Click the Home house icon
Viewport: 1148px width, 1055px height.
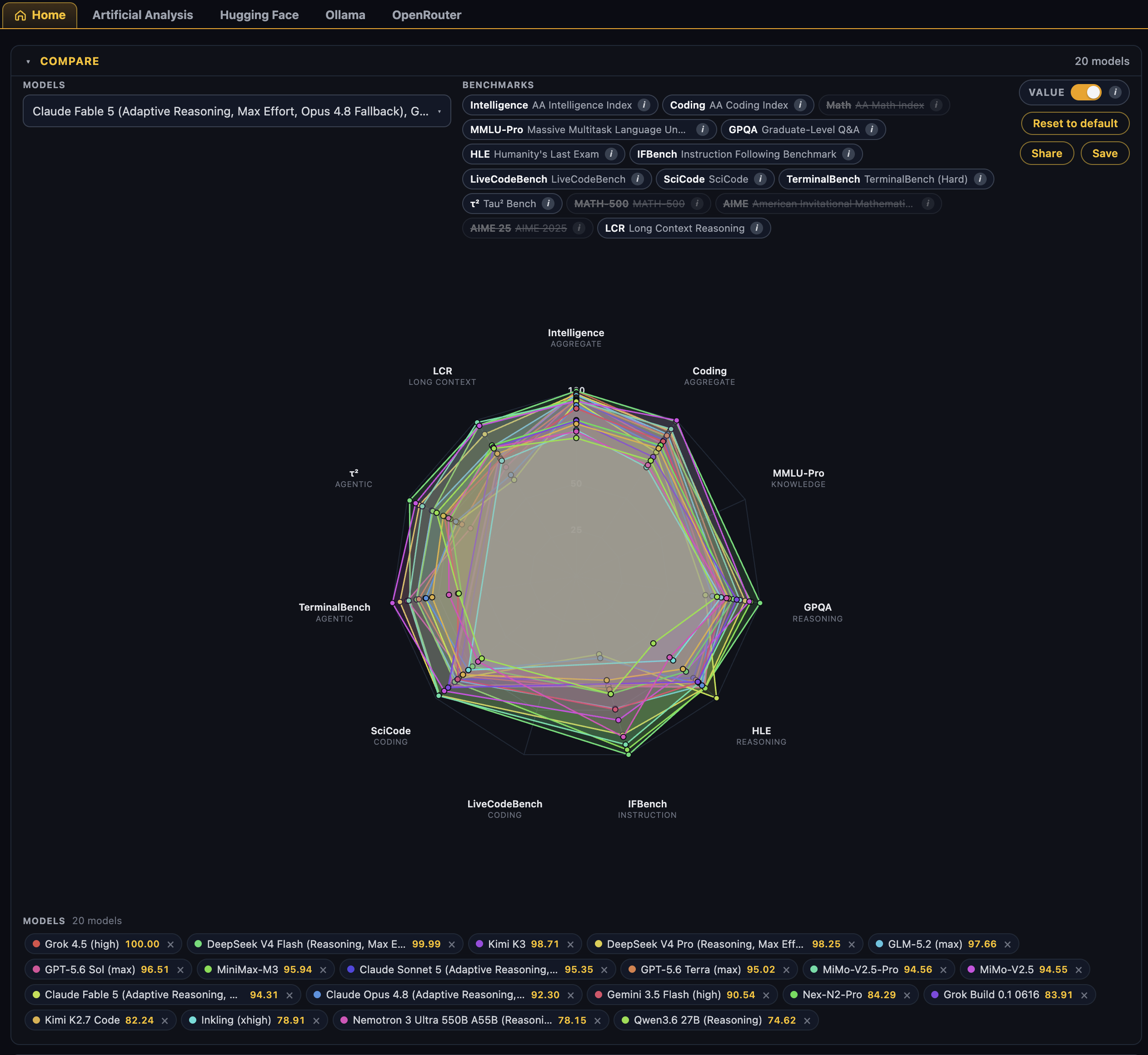[20, 15]
